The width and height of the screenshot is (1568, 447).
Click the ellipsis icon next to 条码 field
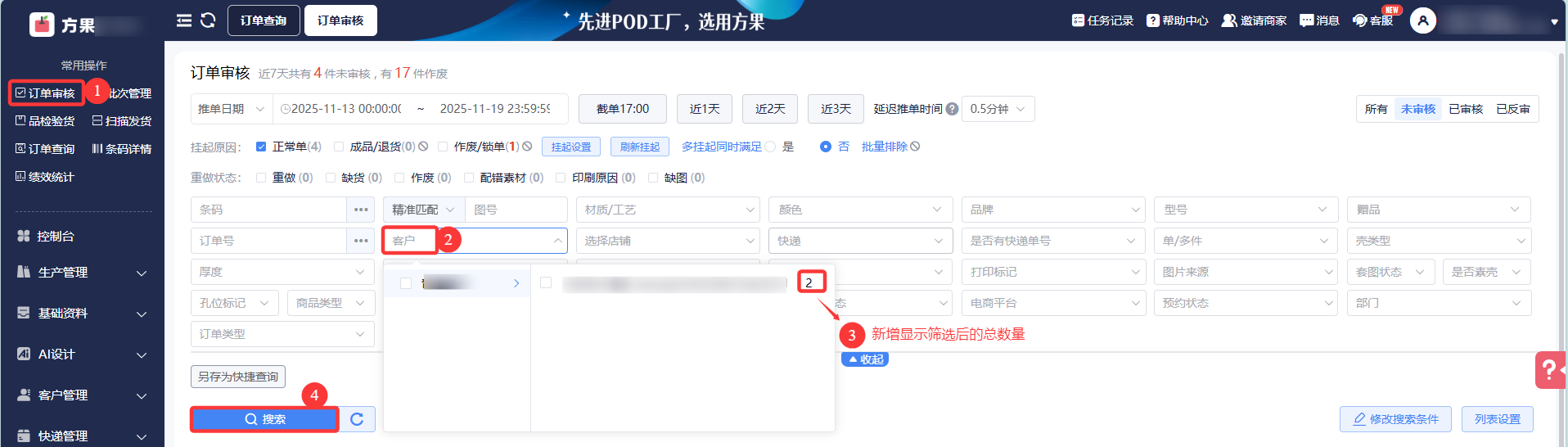[361, 210]
